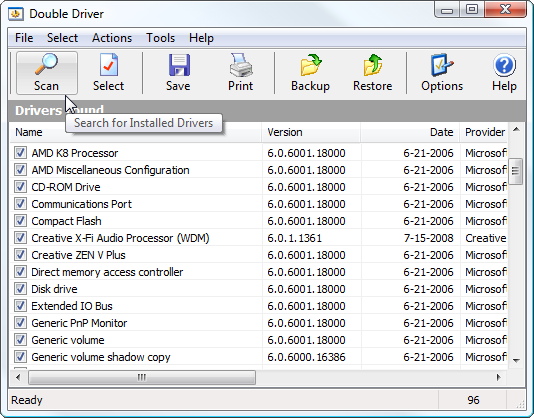Viewport: 534px width, 418px height.
Task: Open Options from the toolbar icon
Action: tap(442, 64)
